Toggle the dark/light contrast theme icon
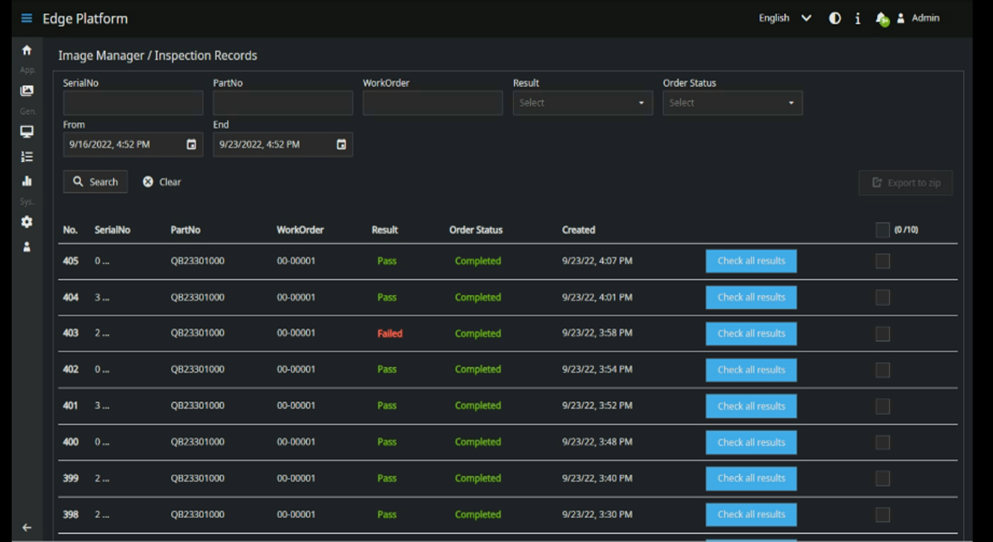This screenshot has height=542, width=993. 835,18
